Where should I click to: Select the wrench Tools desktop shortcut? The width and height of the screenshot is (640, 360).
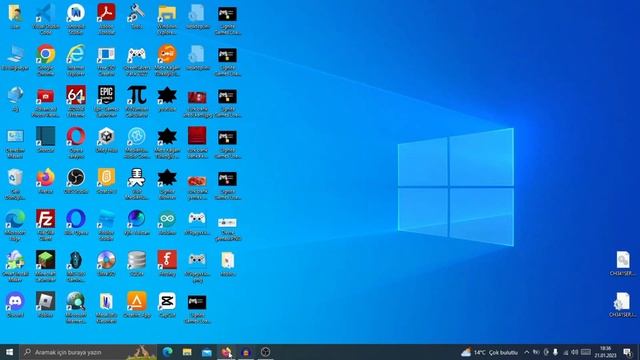(x=137, y=16)
